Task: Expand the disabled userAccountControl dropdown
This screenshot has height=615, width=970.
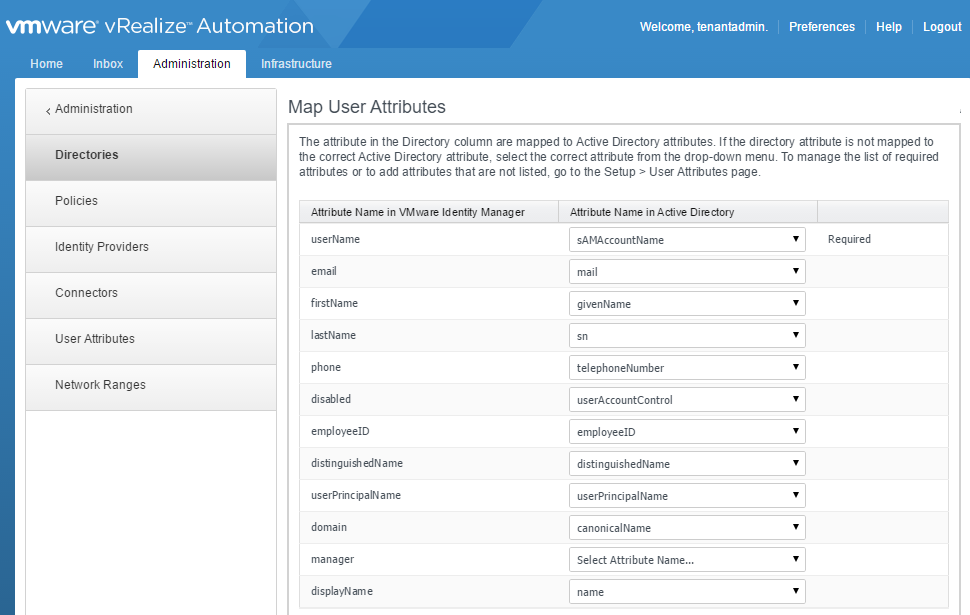Action: [687, 400]
